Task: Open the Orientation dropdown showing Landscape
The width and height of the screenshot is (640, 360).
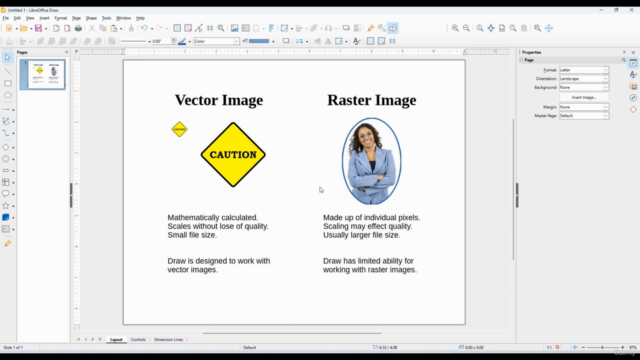Action: 584,79
